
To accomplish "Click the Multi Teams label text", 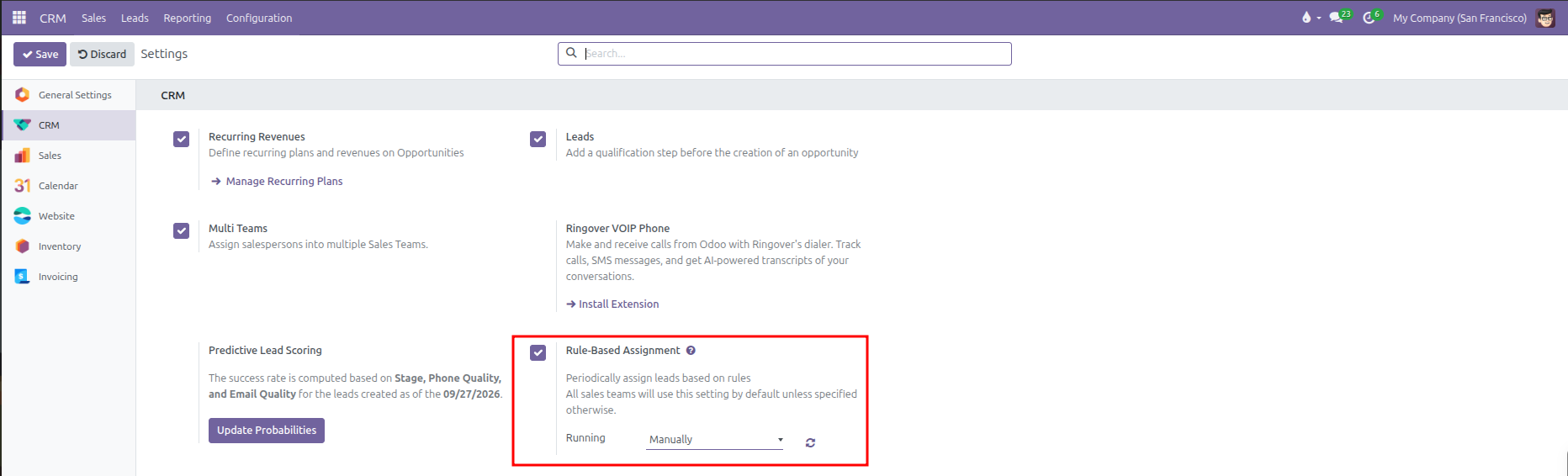I will point(238,229).
